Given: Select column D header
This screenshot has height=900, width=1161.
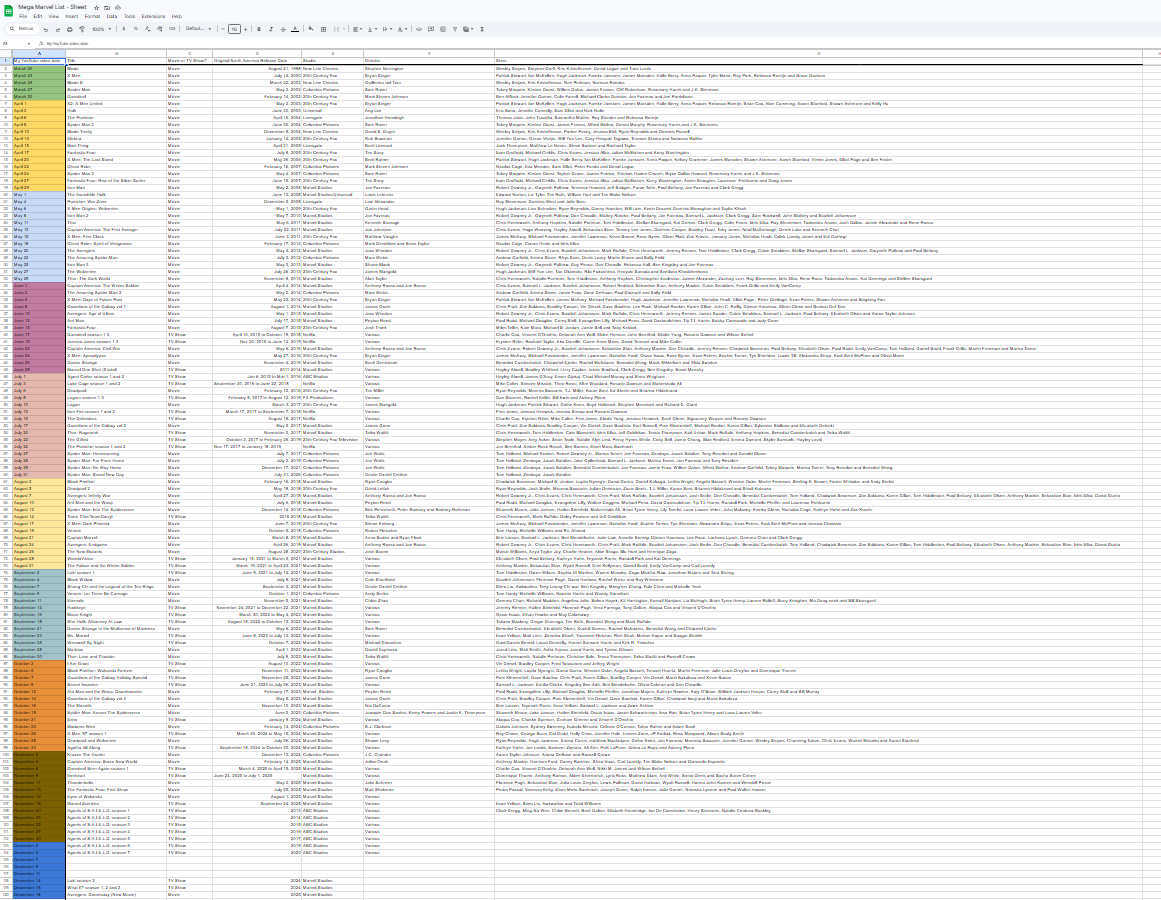Looking at the screenshot, I should pyautogui.click(x=257, y=53).
